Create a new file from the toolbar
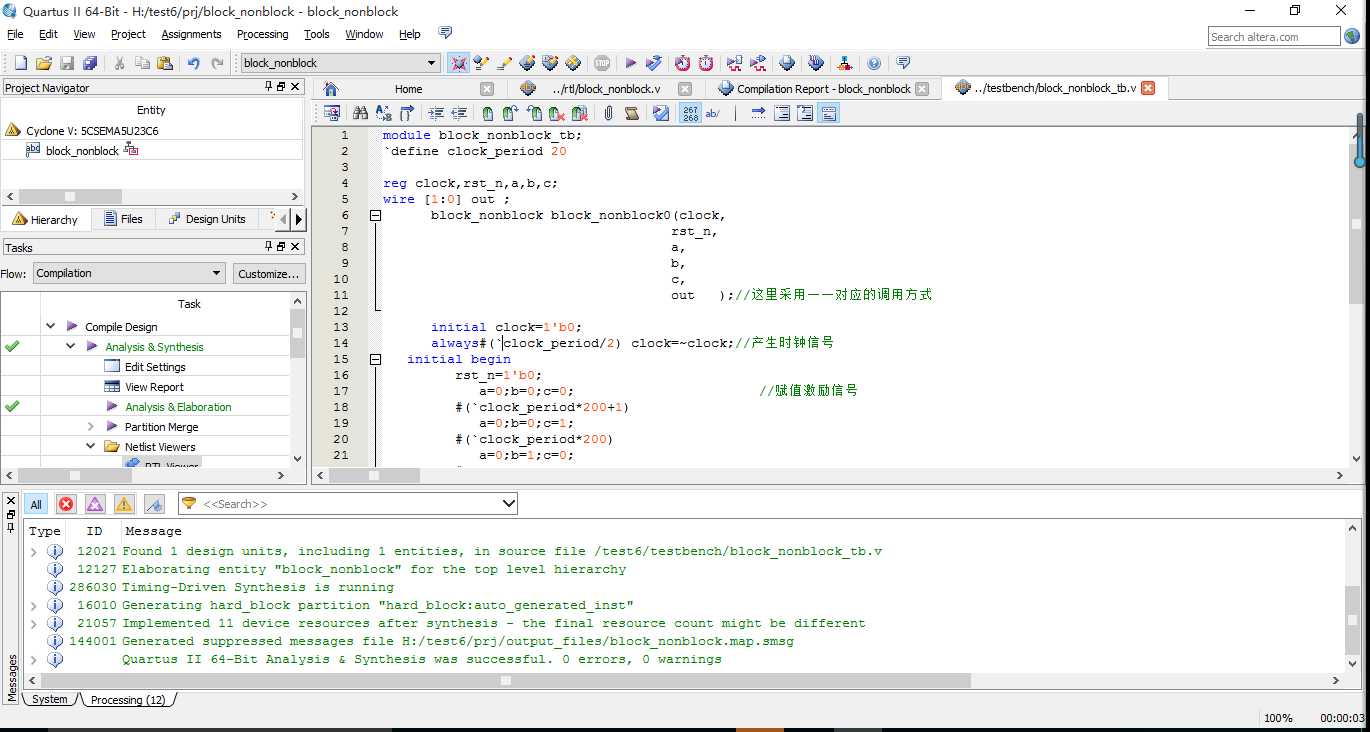Viewport: 1370px width, 732px height. (x=20, y=63)
